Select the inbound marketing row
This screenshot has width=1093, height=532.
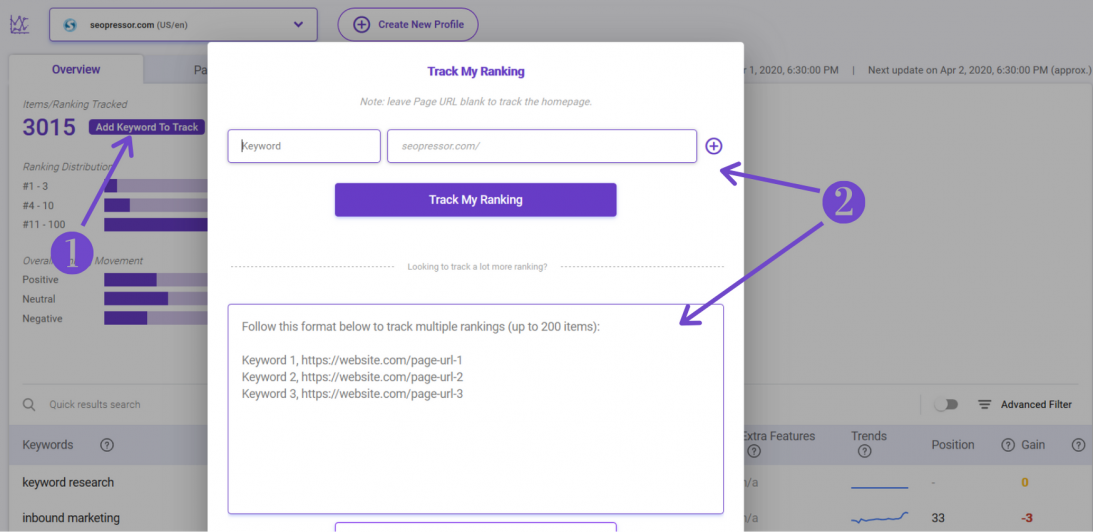[71, 518]
